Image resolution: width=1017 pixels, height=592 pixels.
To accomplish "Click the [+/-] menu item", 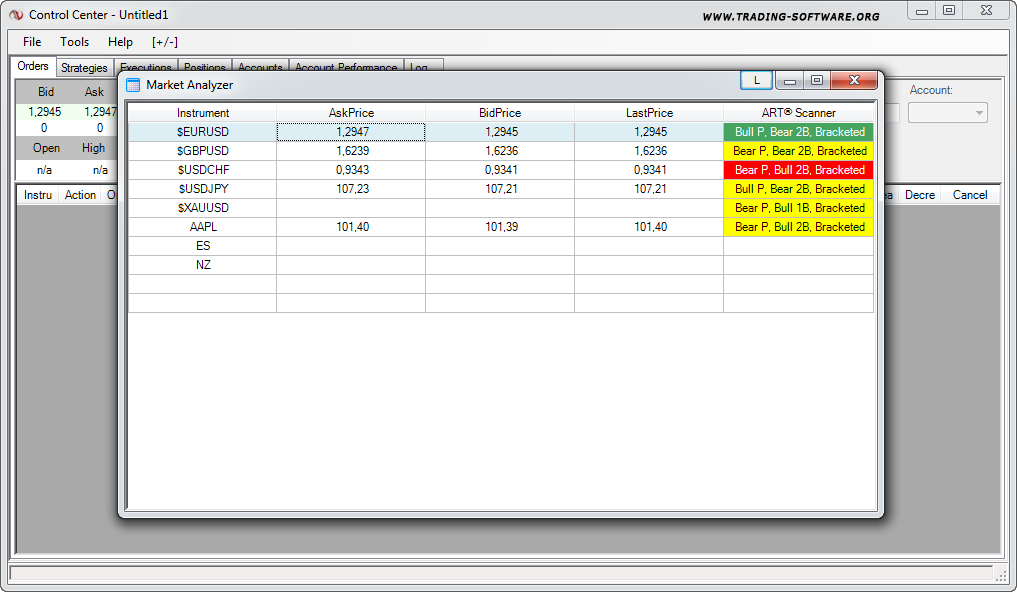I will [x=165, y=42].
